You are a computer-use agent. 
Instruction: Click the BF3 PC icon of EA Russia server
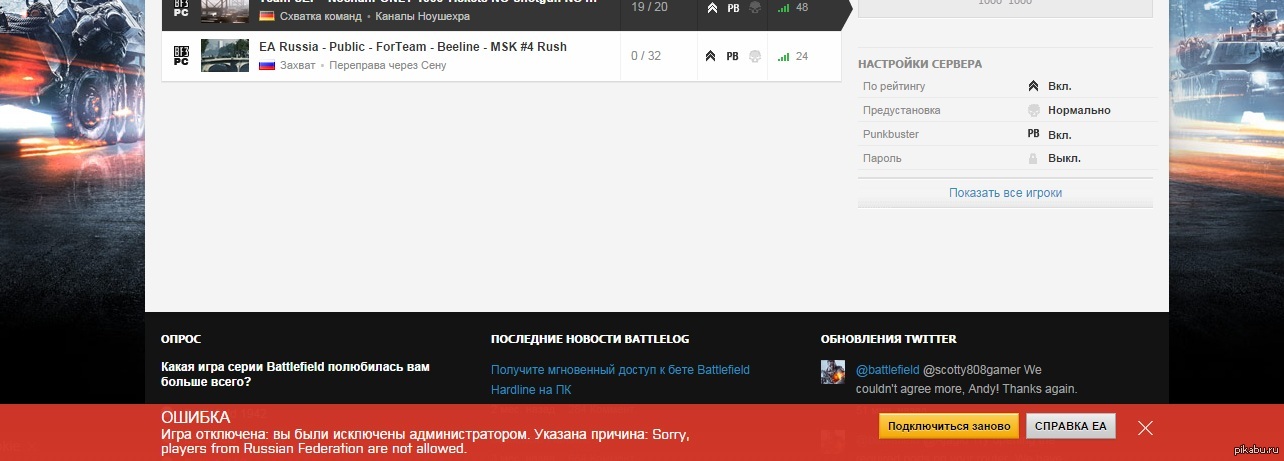pyautogui.click(x=181, y=55)
